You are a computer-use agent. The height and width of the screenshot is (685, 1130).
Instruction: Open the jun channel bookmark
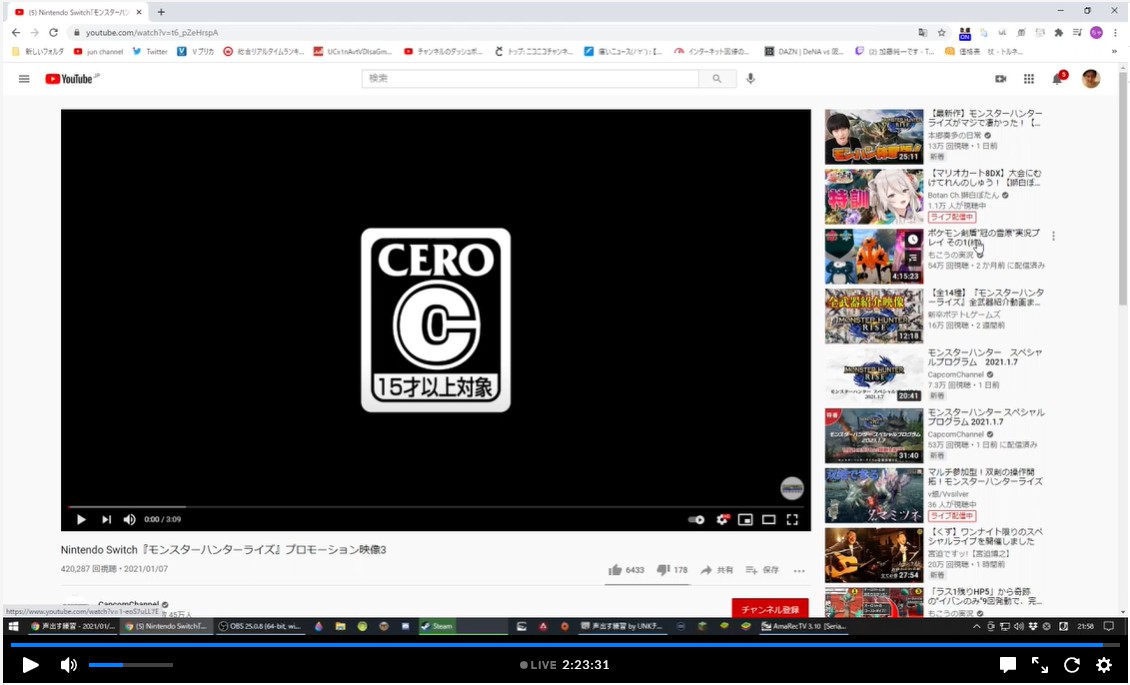click(x=99, y=52)
